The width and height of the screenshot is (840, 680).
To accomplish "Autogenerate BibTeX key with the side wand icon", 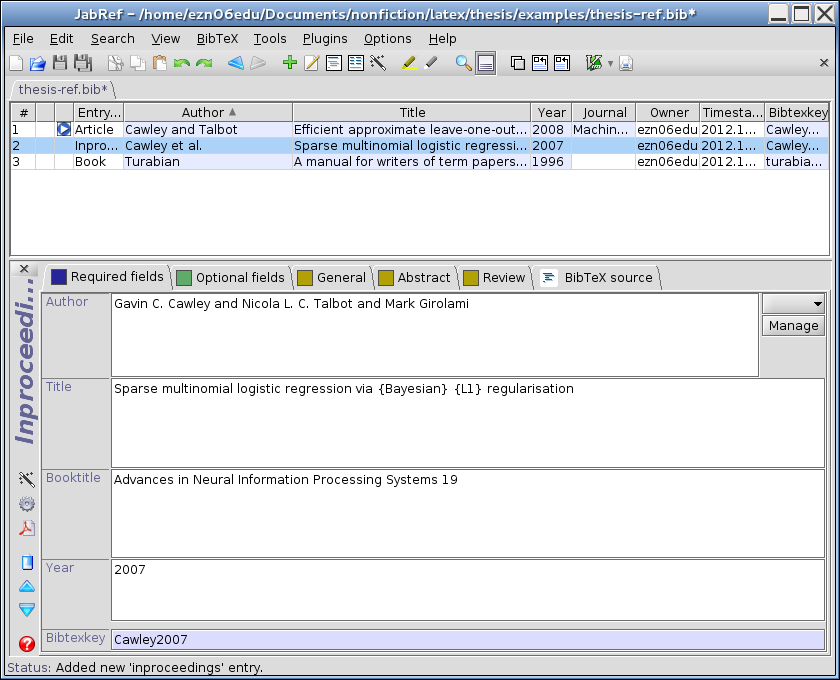I will tap(27, 480).
